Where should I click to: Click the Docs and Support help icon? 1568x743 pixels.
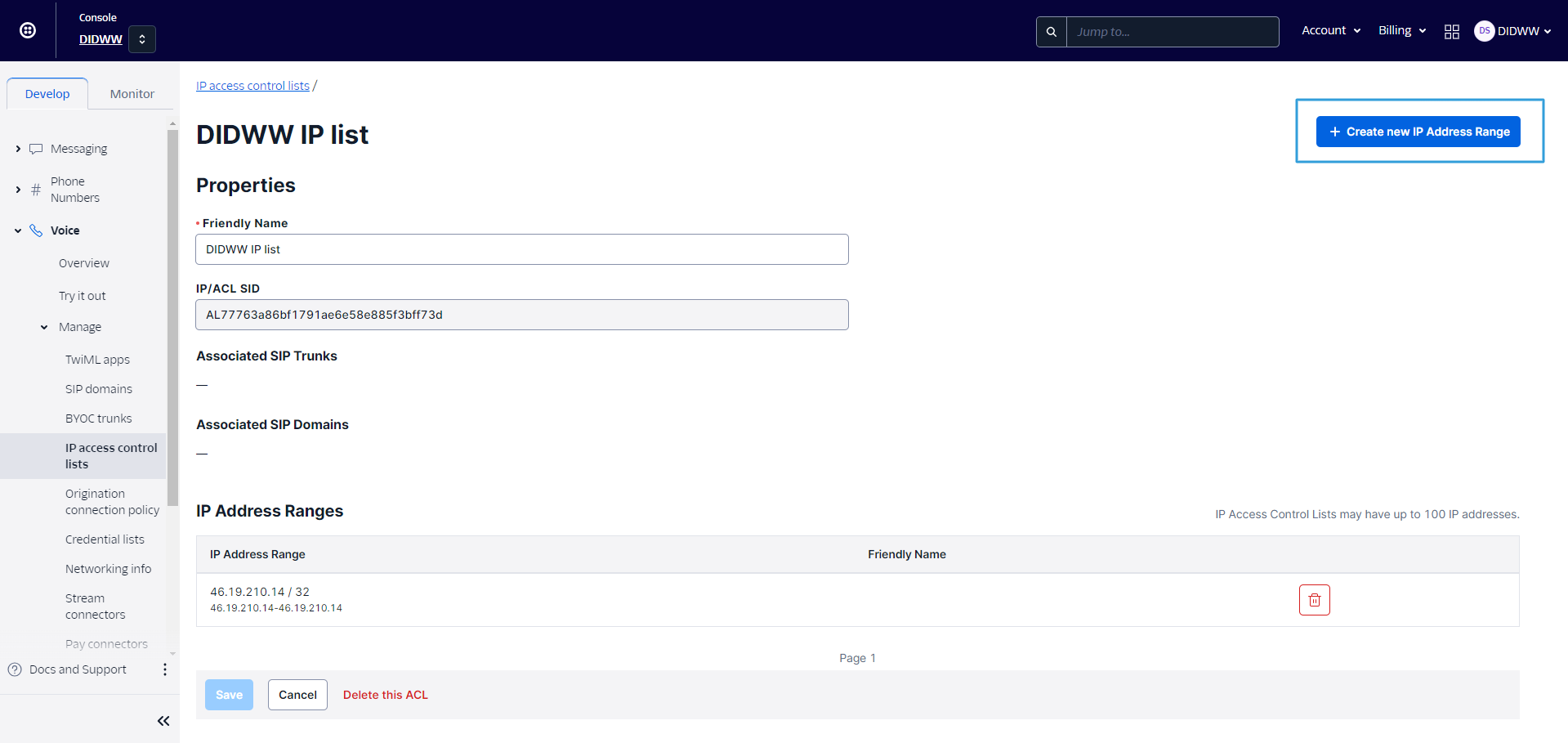[15, 669]
